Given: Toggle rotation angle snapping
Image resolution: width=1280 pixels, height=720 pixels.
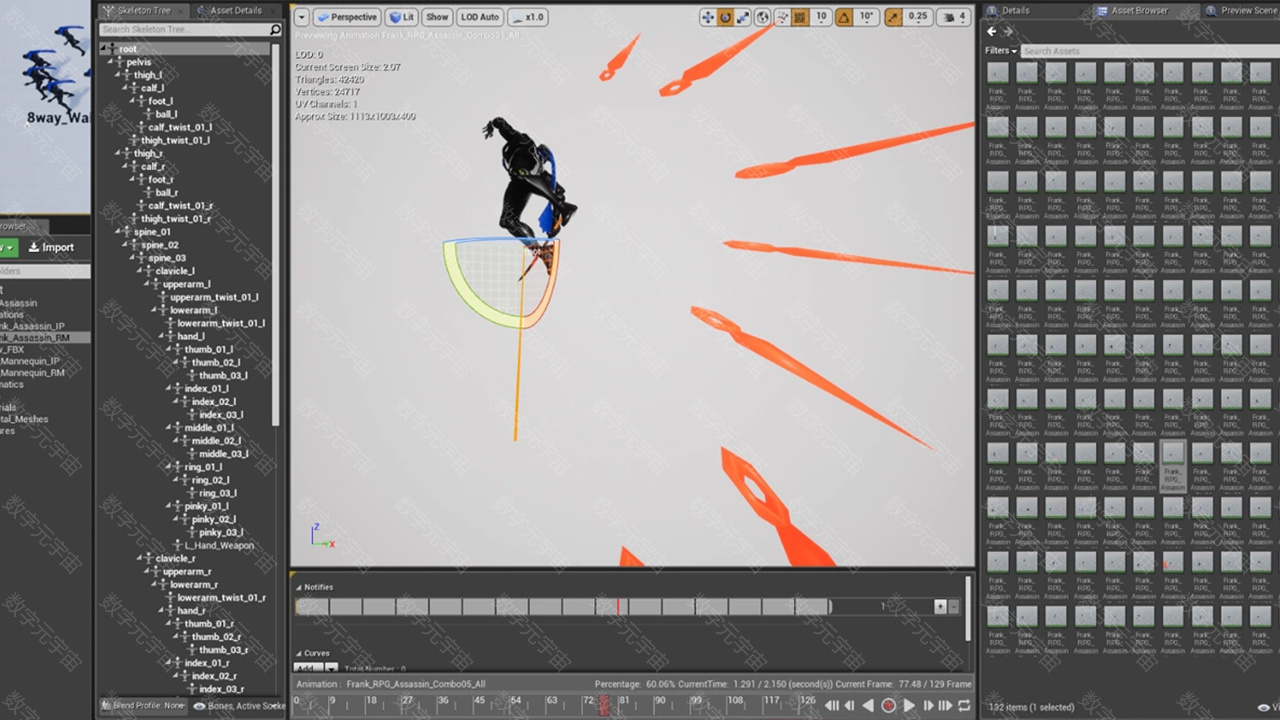Looking at the screenshot, I should [844, 17].
